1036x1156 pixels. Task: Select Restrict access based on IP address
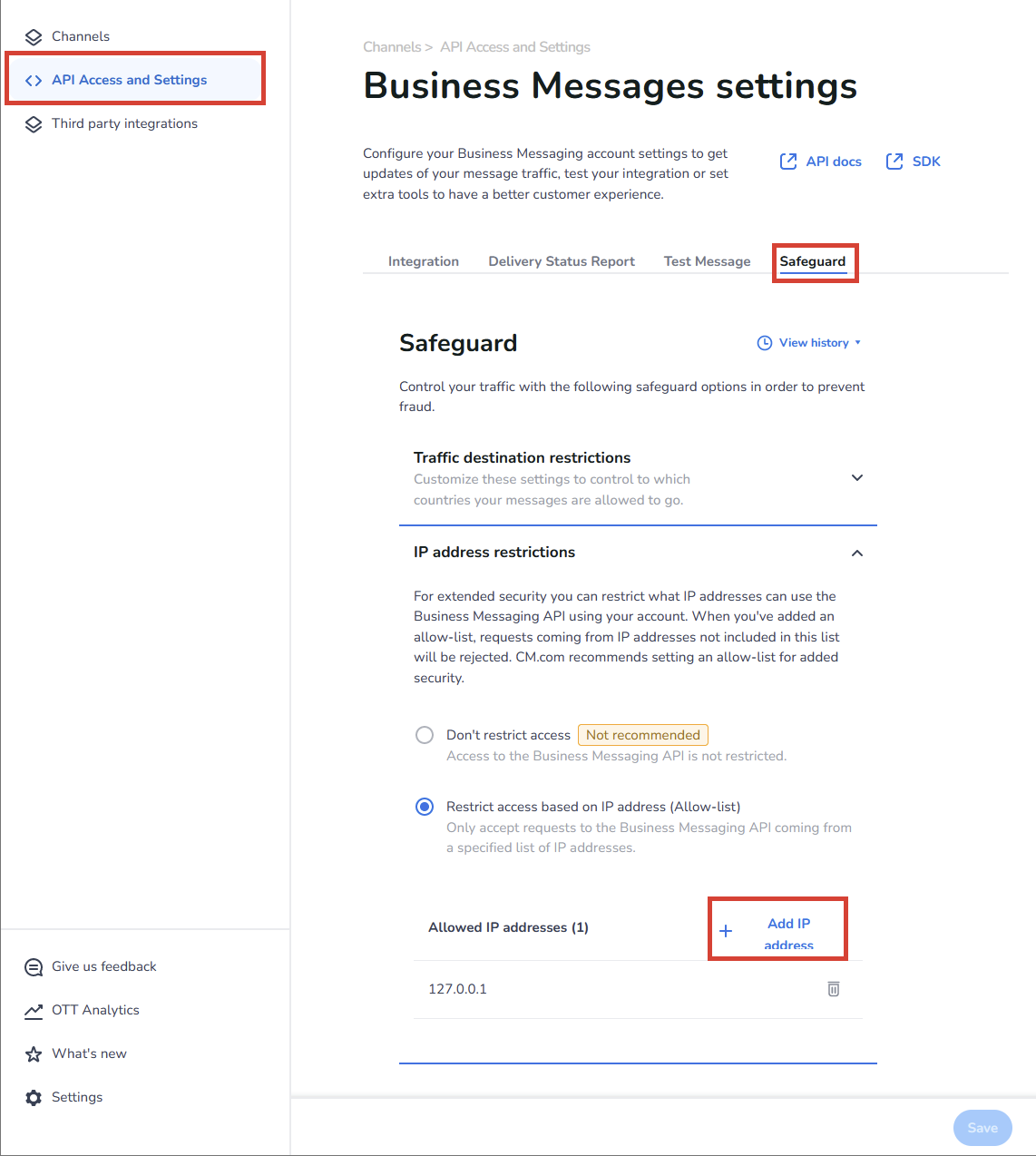pyautogui.click(x=425, y=807)
